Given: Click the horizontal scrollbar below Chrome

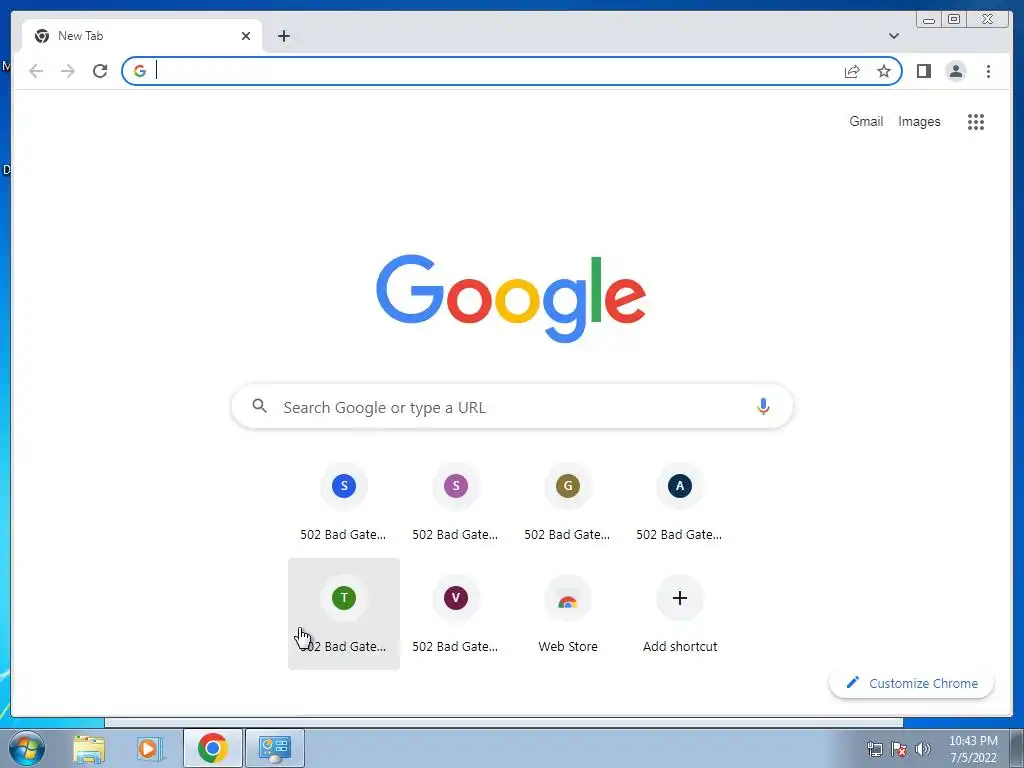Looking at the screenshot, I should tap(504, 723).
